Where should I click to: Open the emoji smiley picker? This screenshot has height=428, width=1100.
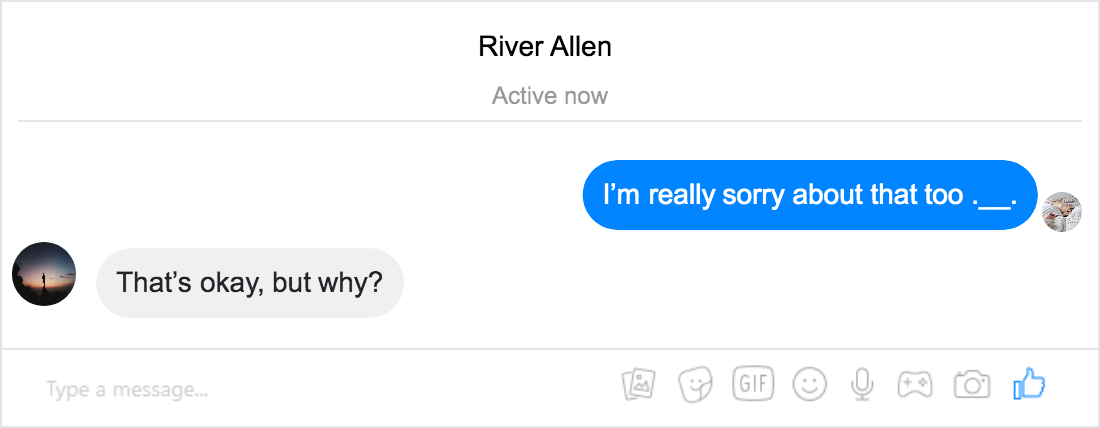pyautogui.click(x=810, y=384)
